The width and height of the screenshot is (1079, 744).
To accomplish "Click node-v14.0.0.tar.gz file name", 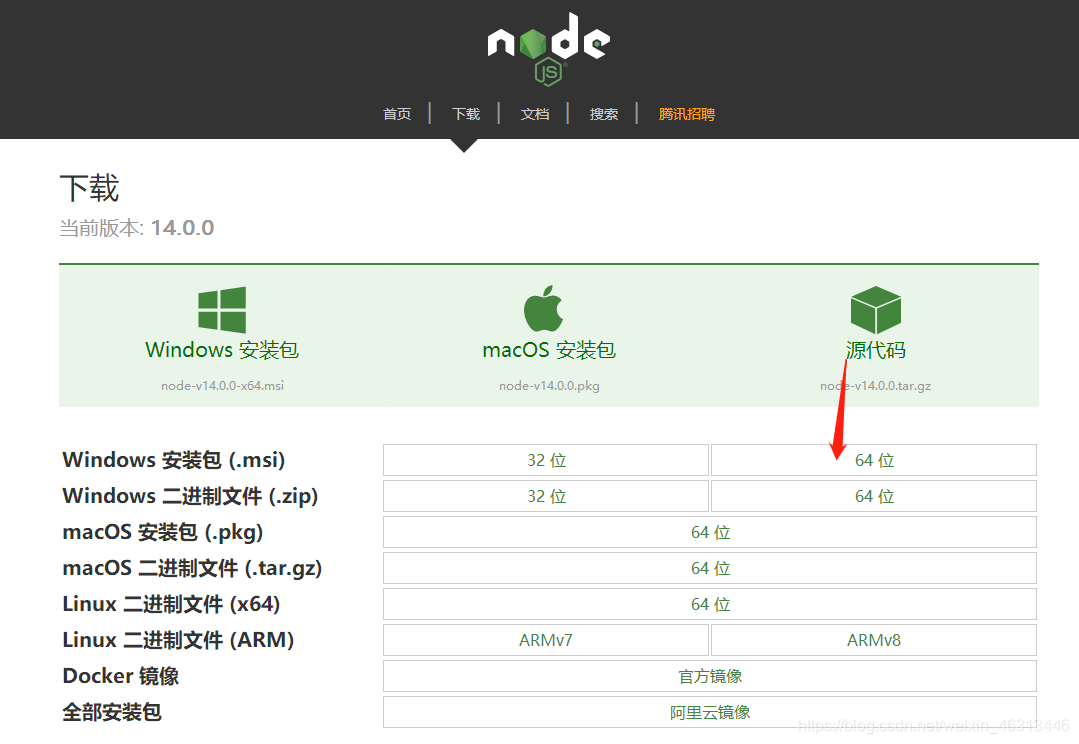I will [x=875, y=385].
